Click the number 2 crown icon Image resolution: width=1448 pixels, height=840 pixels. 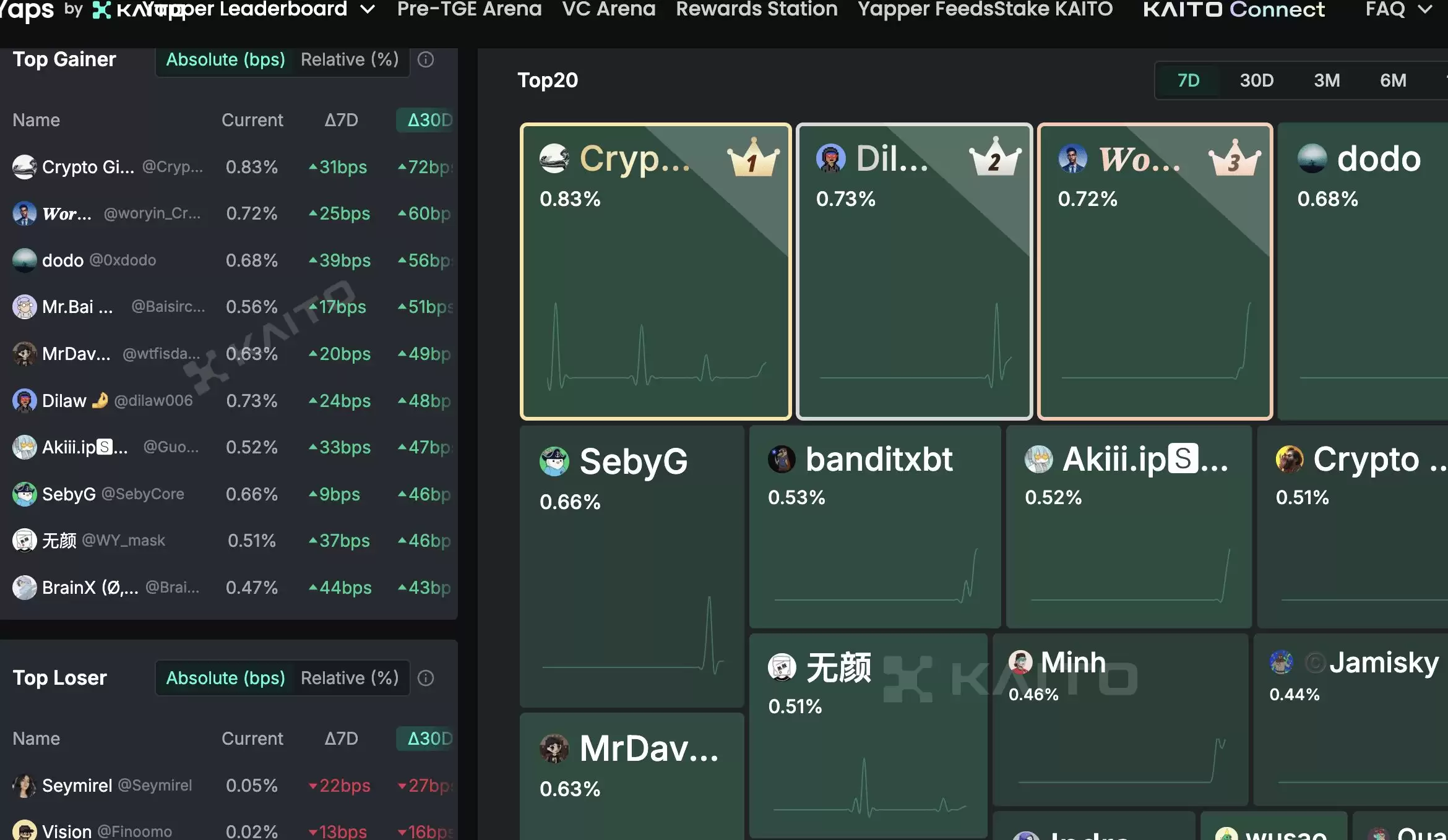pos(994,158)
